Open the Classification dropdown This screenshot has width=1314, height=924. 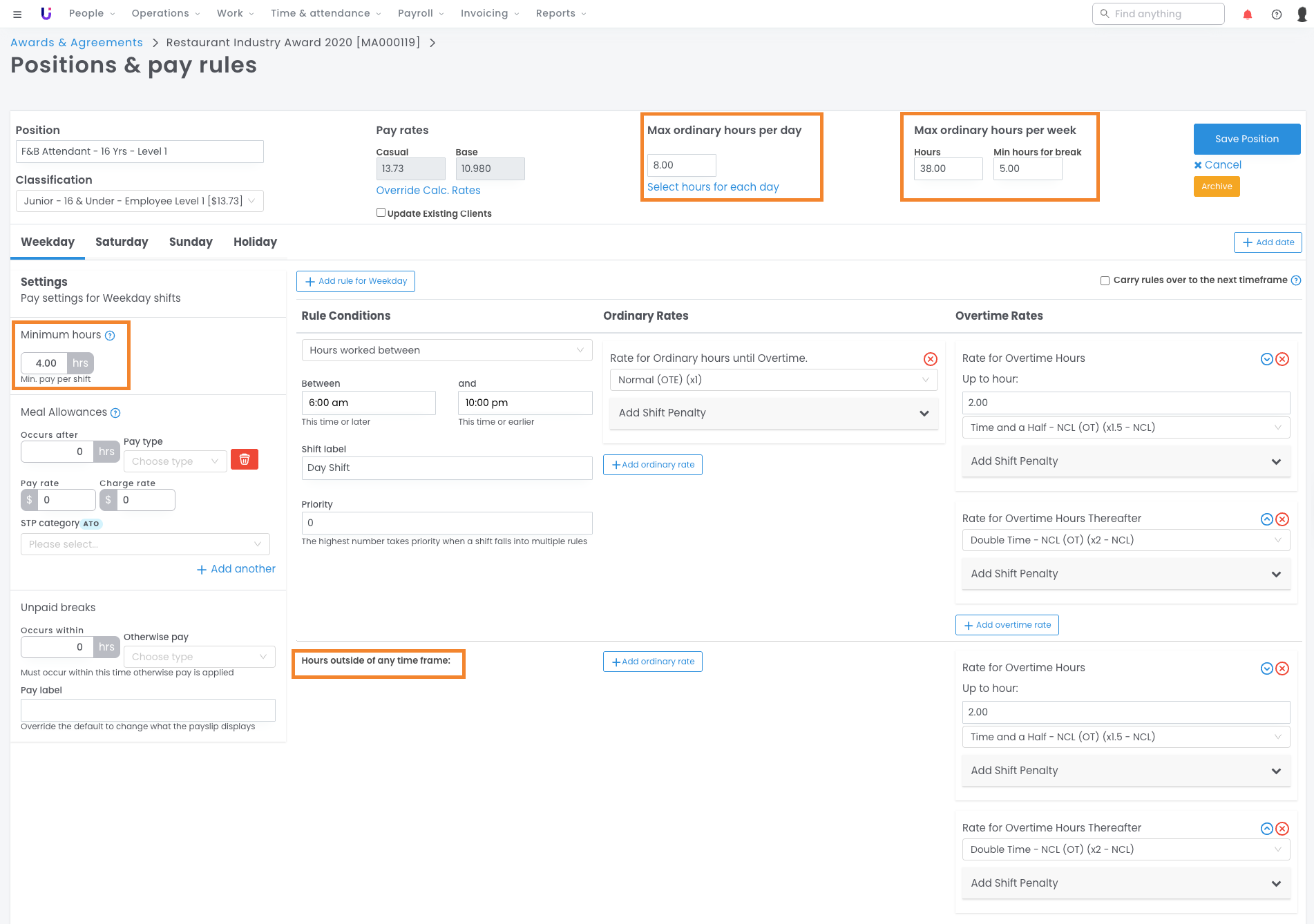click(x=140, y=201)
